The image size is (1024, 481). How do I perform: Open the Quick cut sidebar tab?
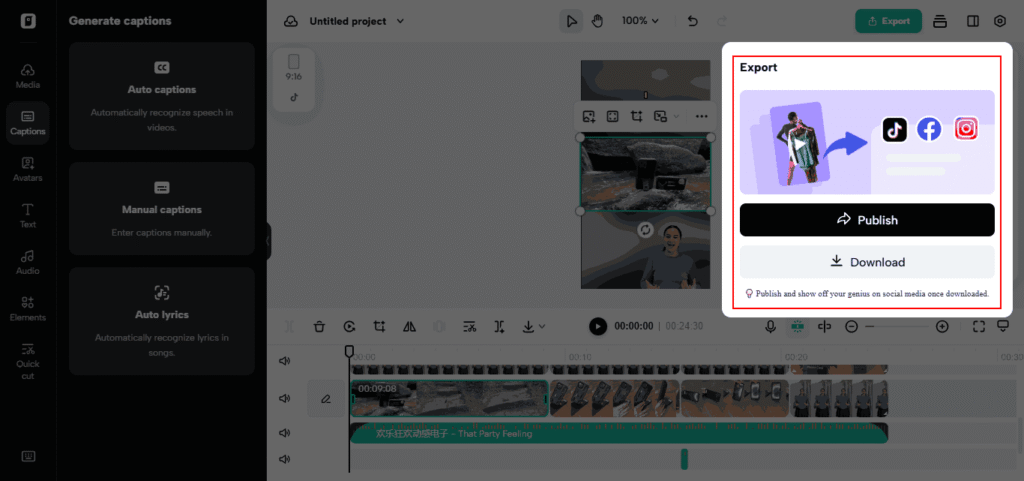point(27,361)
